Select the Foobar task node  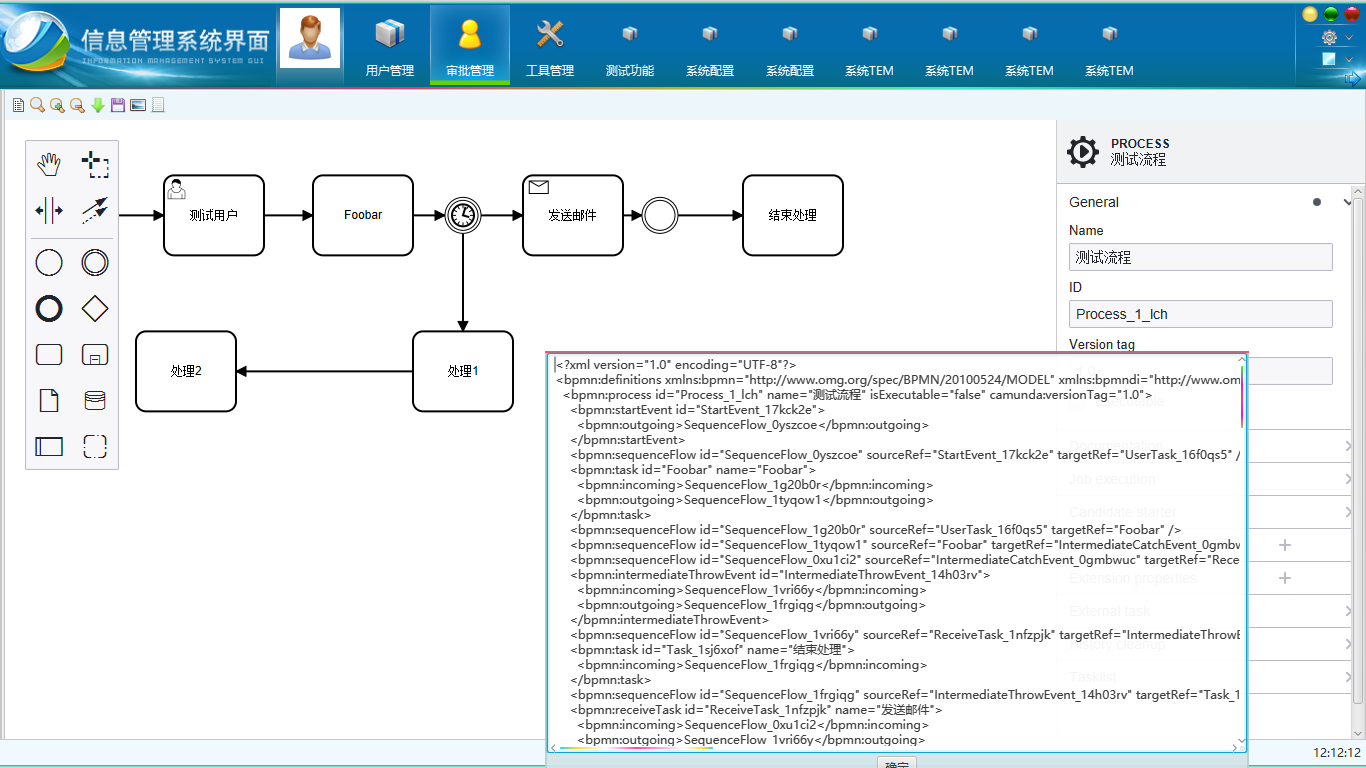(x=363, y=215)
